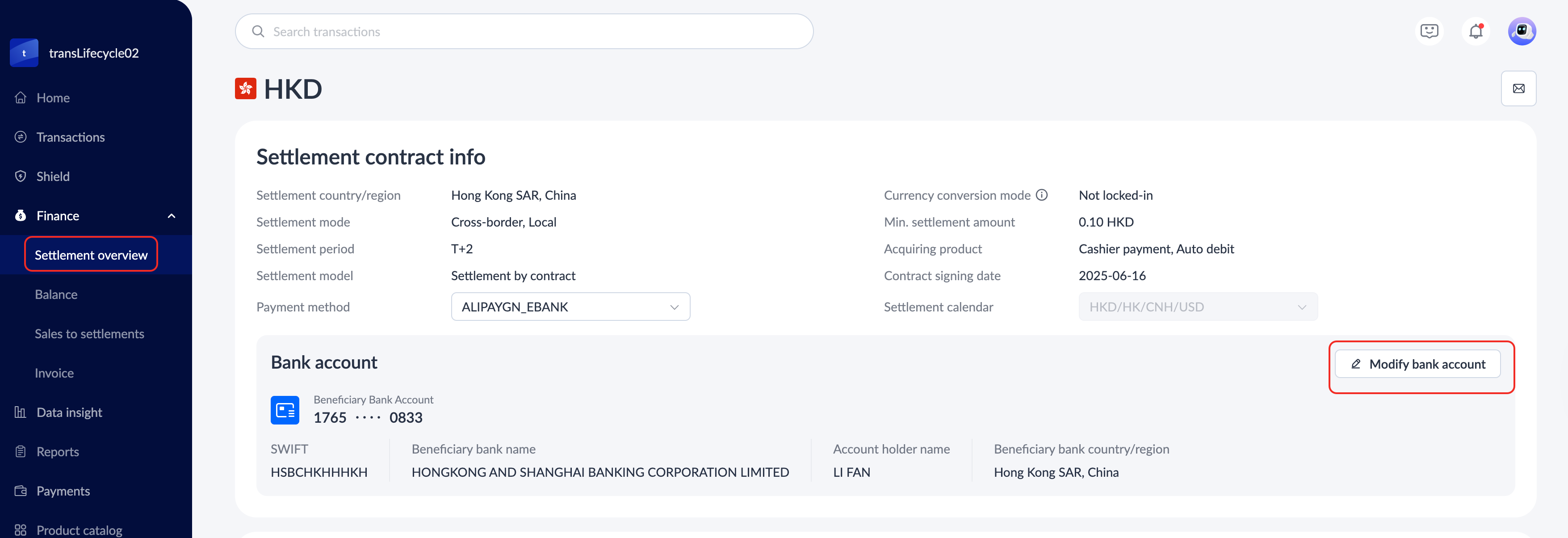Click the Shield icon in sidebar
The height and width of the screenshot is (538, 1568).
(x=21, y=177)
